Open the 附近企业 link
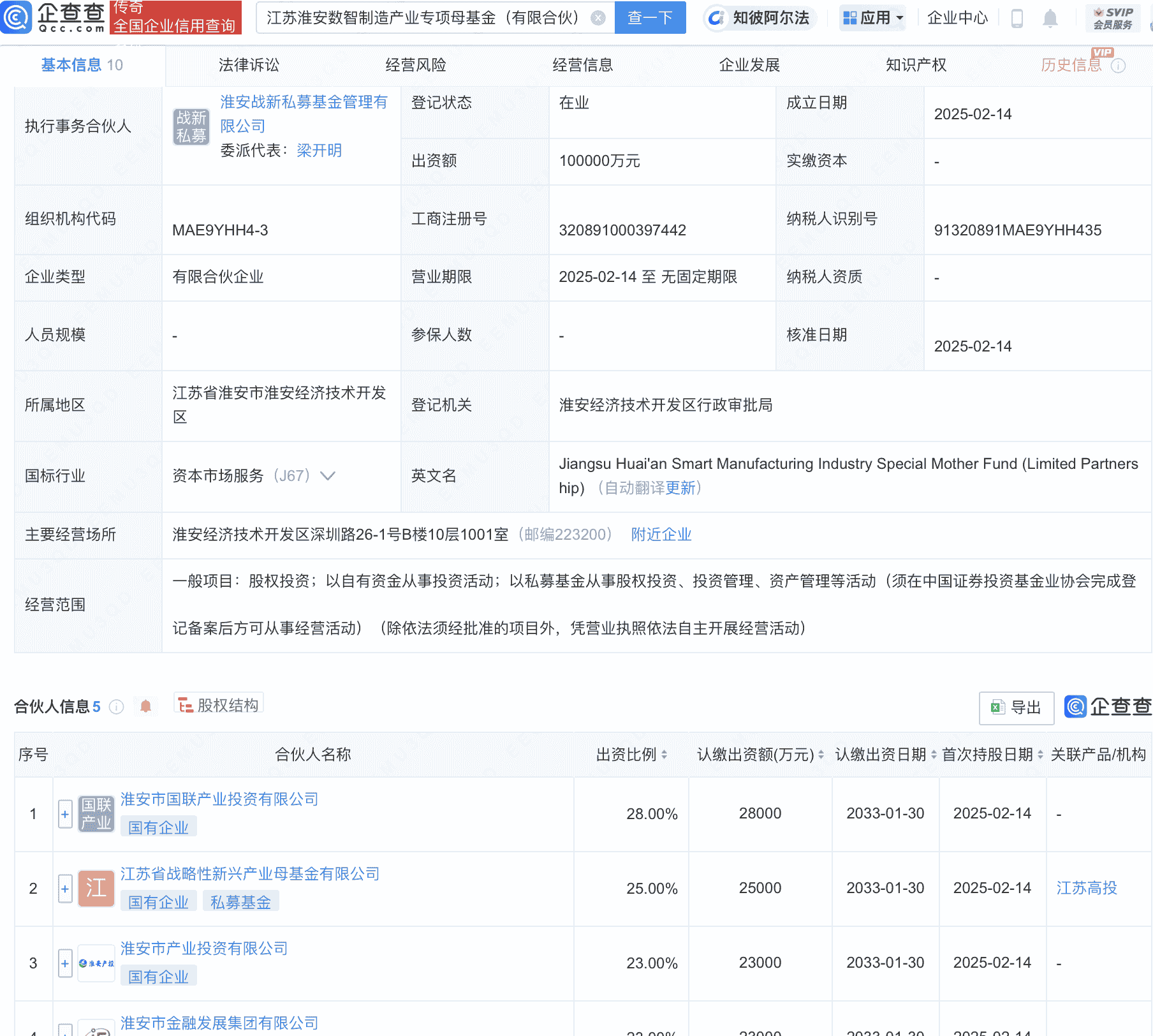Screen dimensions: 1153x1036 coord(661,535)
